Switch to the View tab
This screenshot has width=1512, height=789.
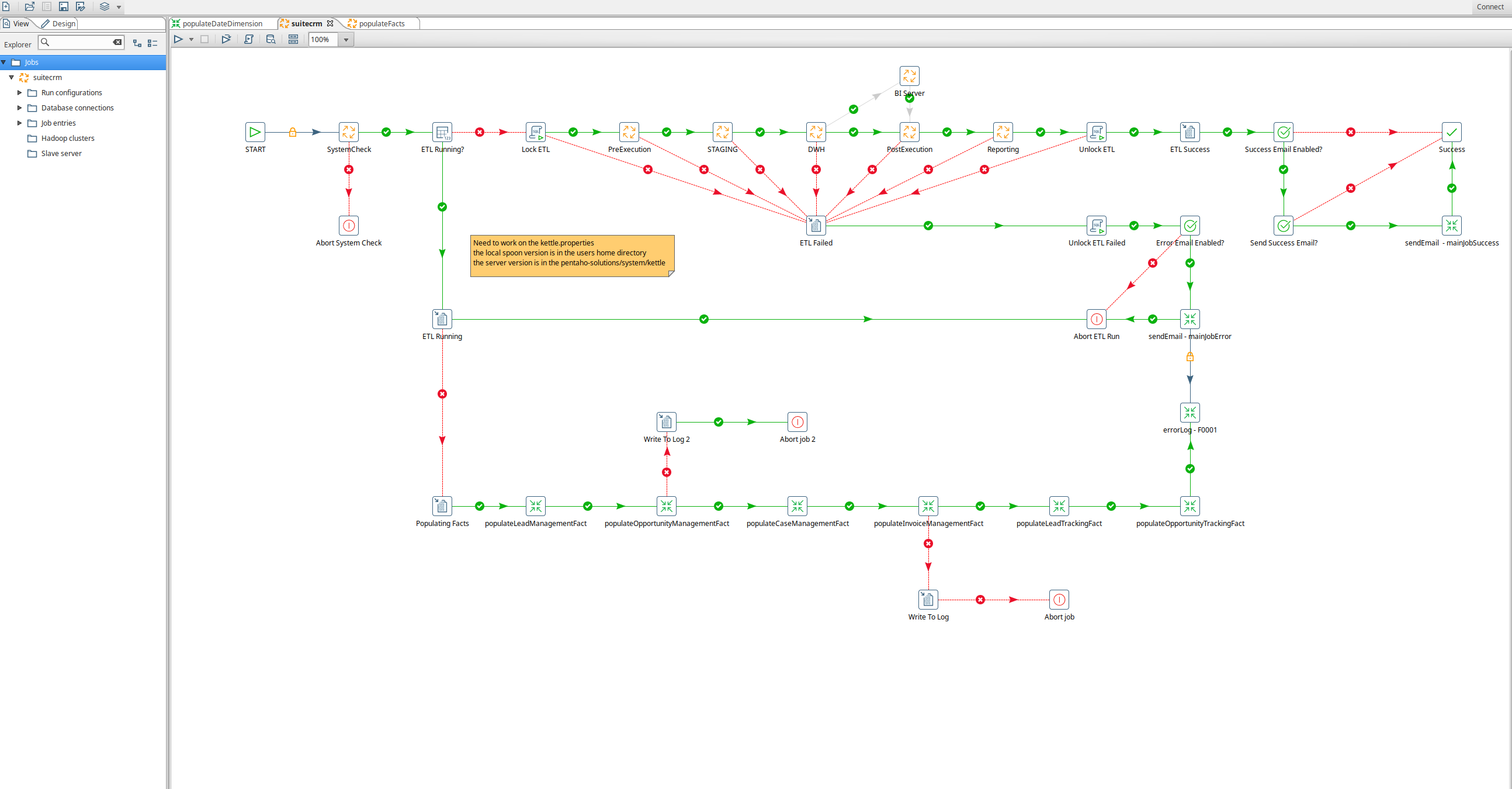16,23
